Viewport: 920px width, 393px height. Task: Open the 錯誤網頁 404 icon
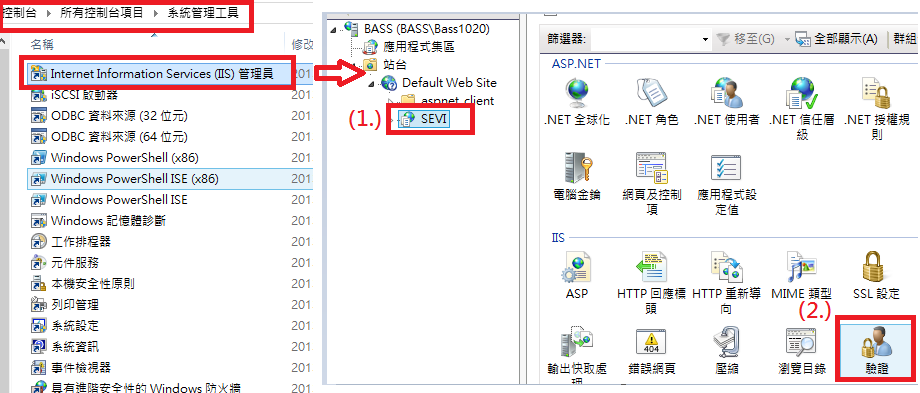click(x=651, y=351)
